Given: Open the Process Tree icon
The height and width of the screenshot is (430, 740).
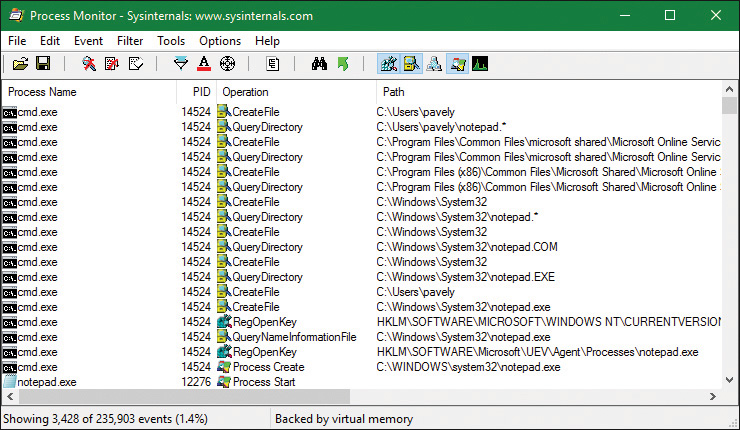Looking at the screenshot, I should 272,64.
